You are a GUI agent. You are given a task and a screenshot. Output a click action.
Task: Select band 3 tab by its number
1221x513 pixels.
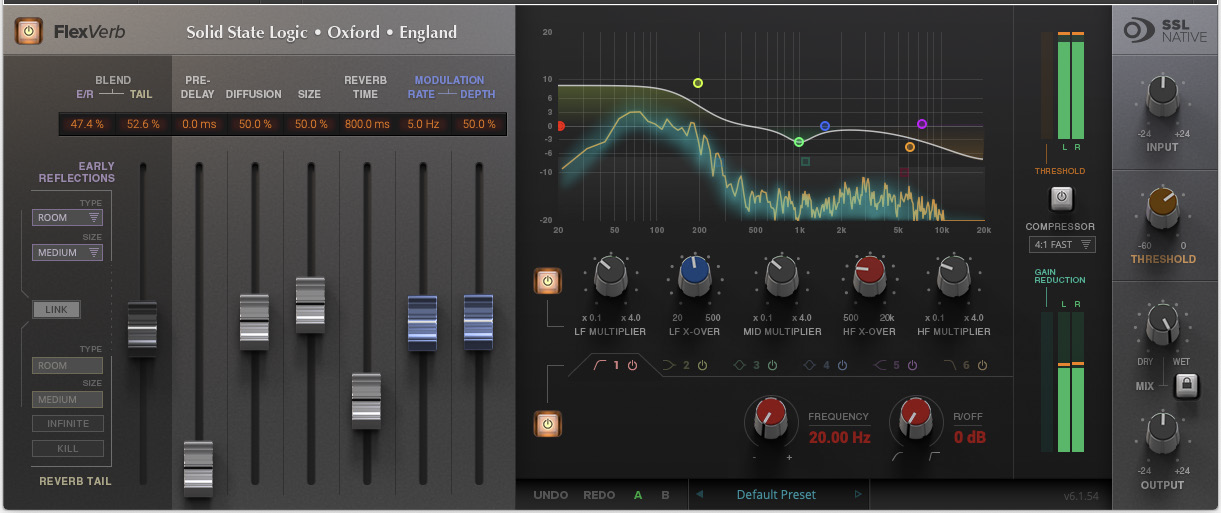click(757, 366)
